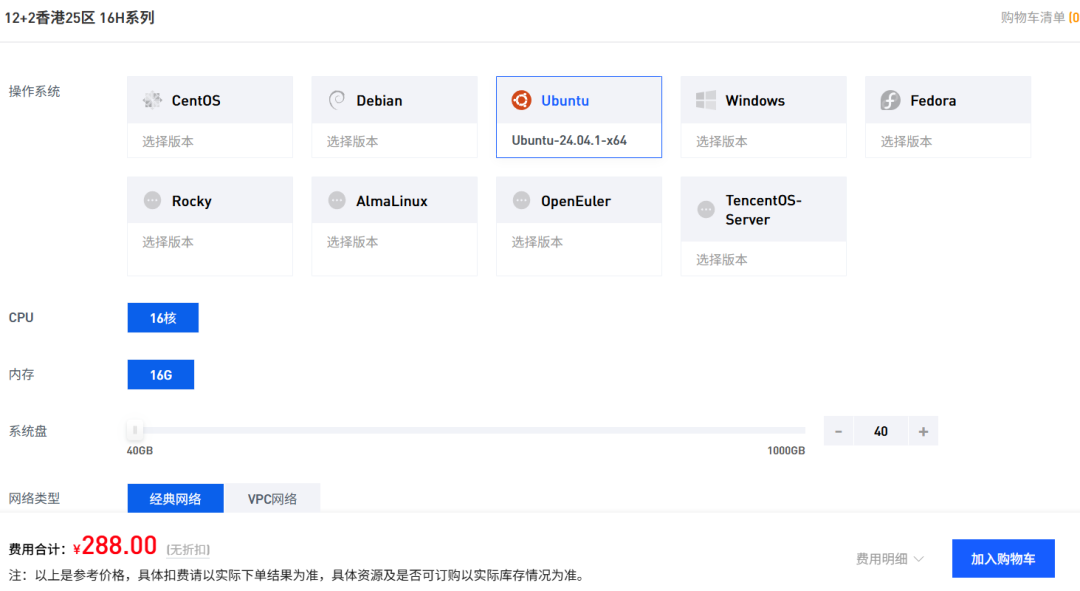1080x591 pixels.
Task: Click the disk size input showing 40
Action: 880,431
